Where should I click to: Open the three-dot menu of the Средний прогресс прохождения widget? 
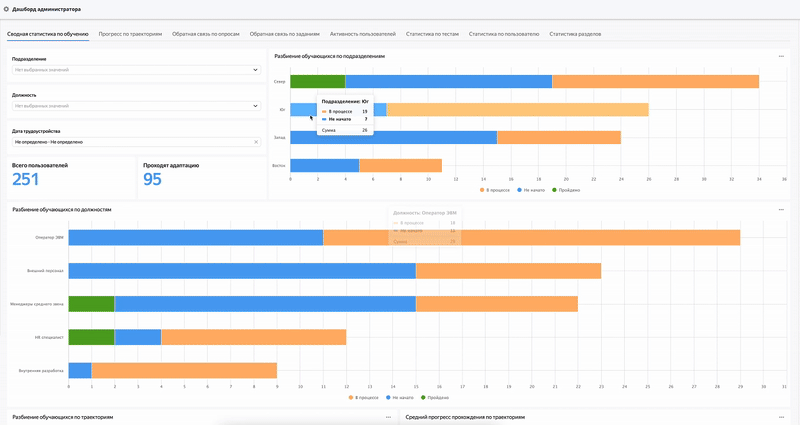(x=781, y=416)
